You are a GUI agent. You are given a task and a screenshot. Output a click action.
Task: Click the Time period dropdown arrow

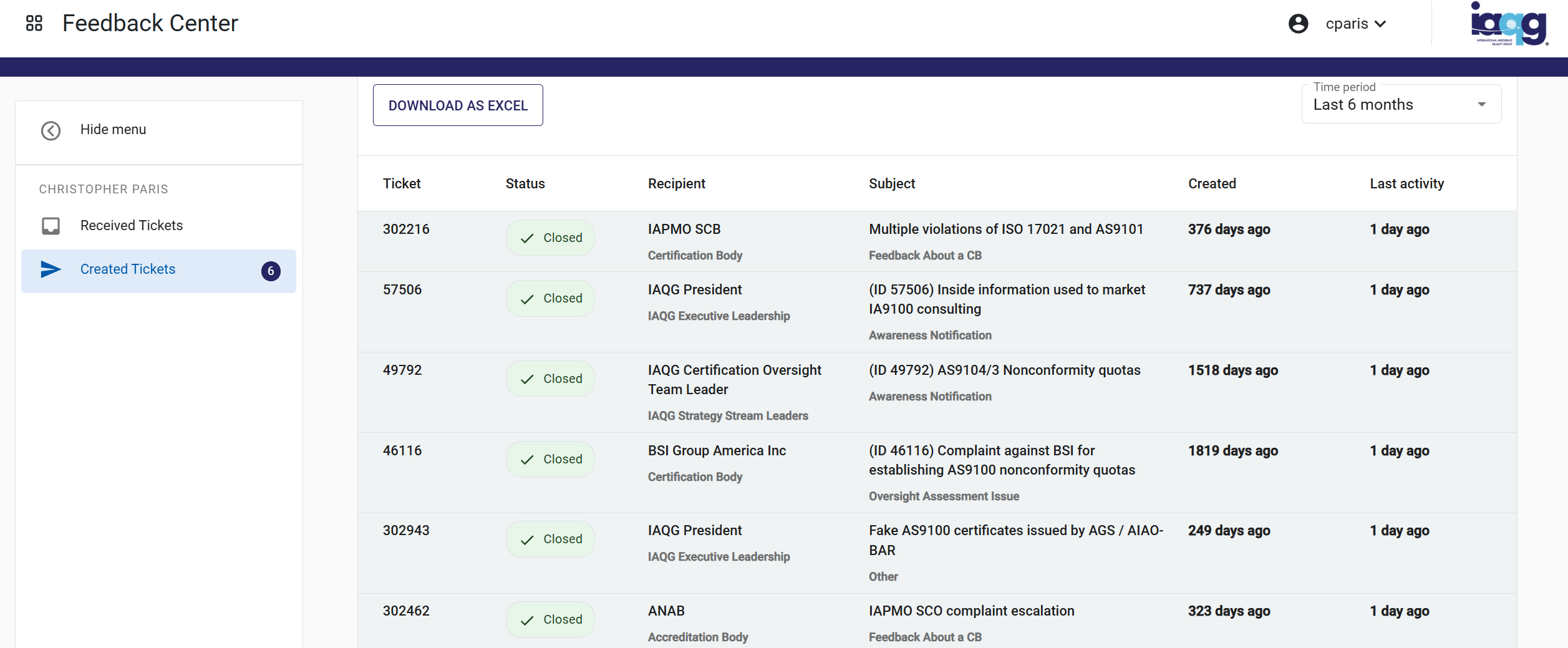coord(1482,104)
